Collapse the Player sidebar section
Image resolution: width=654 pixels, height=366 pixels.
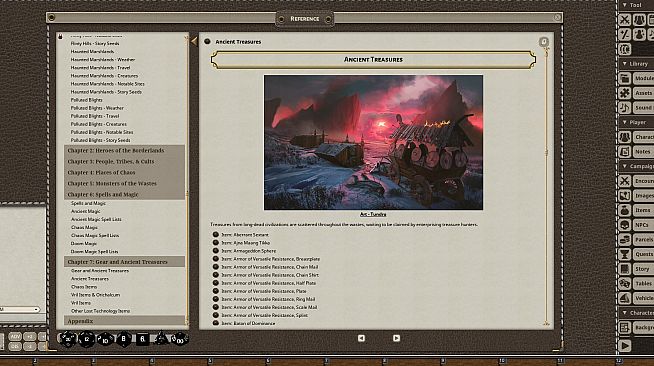coord(624,122)
